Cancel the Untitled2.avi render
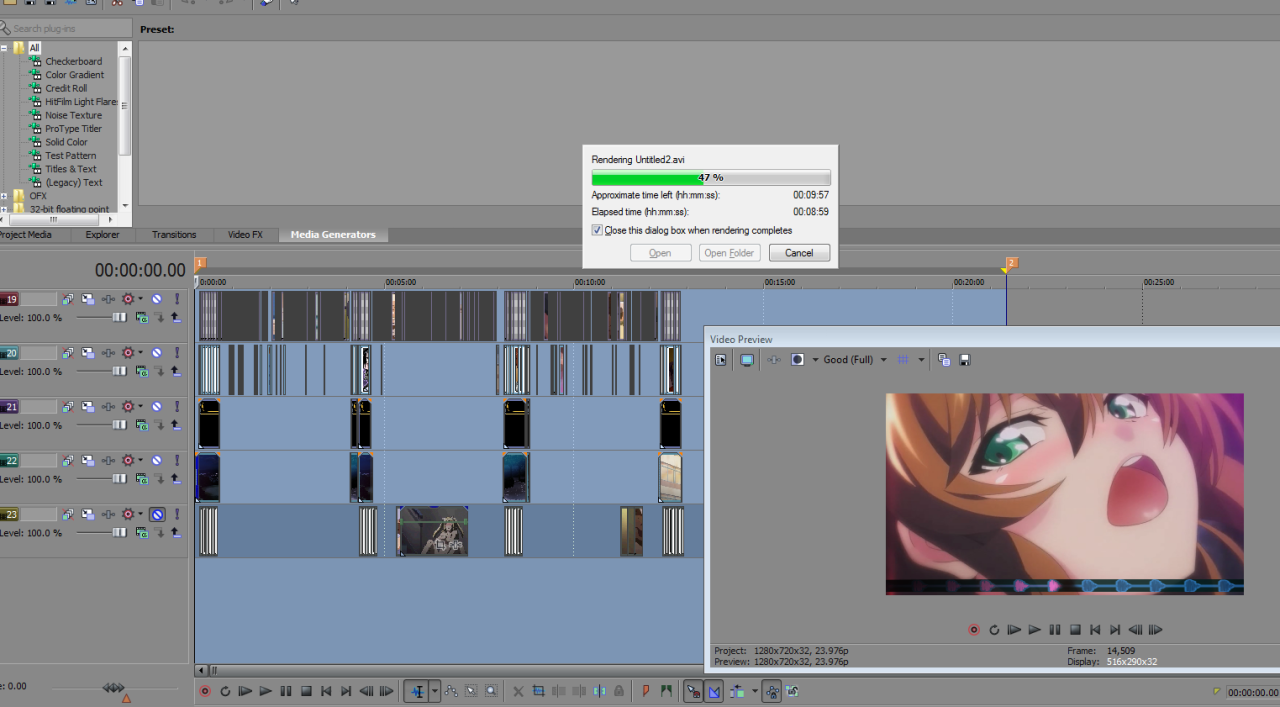 (x=799, y=253)
